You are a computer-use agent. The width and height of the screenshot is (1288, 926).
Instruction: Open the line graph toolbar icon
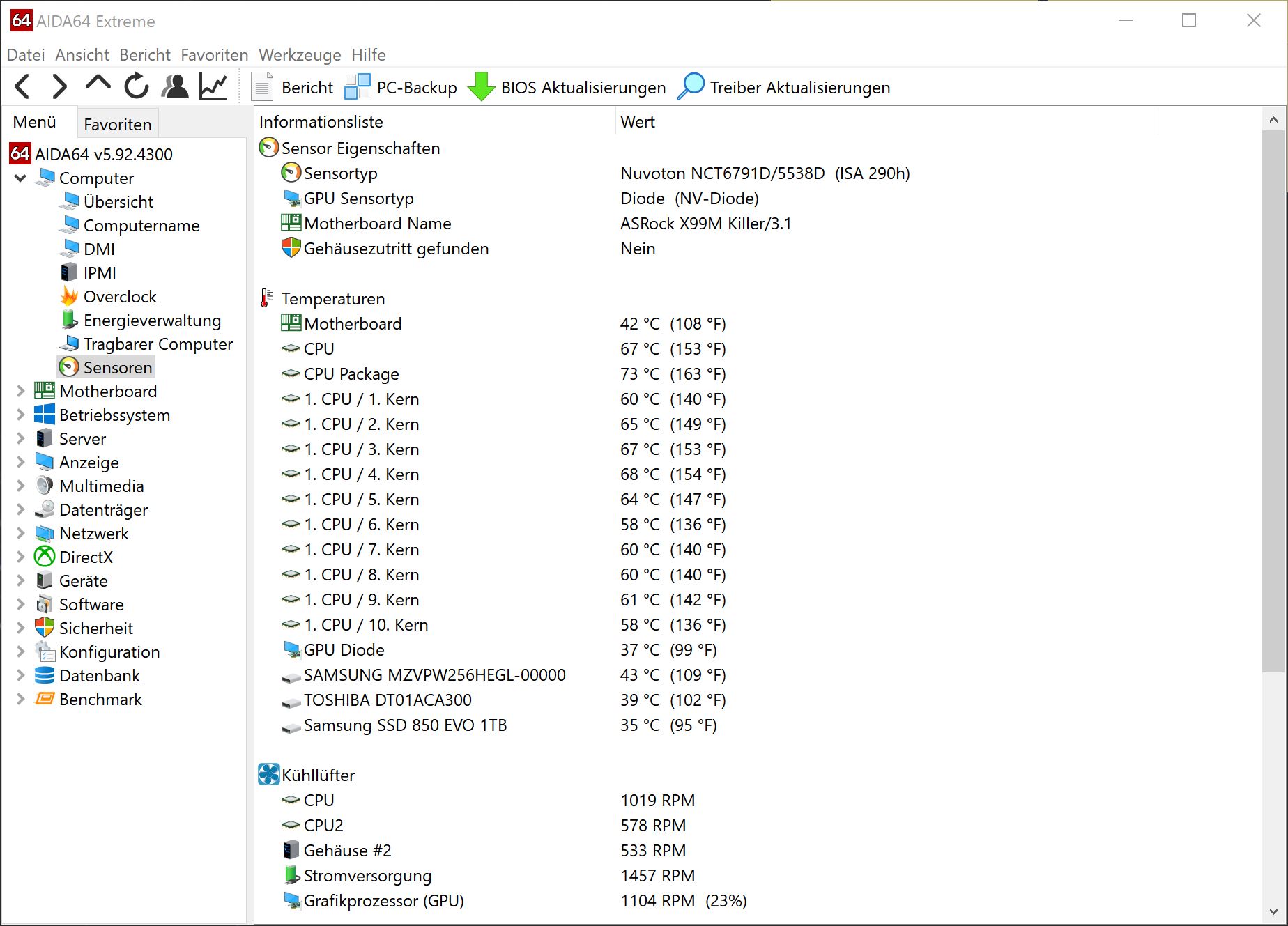(x=213, y=86)
